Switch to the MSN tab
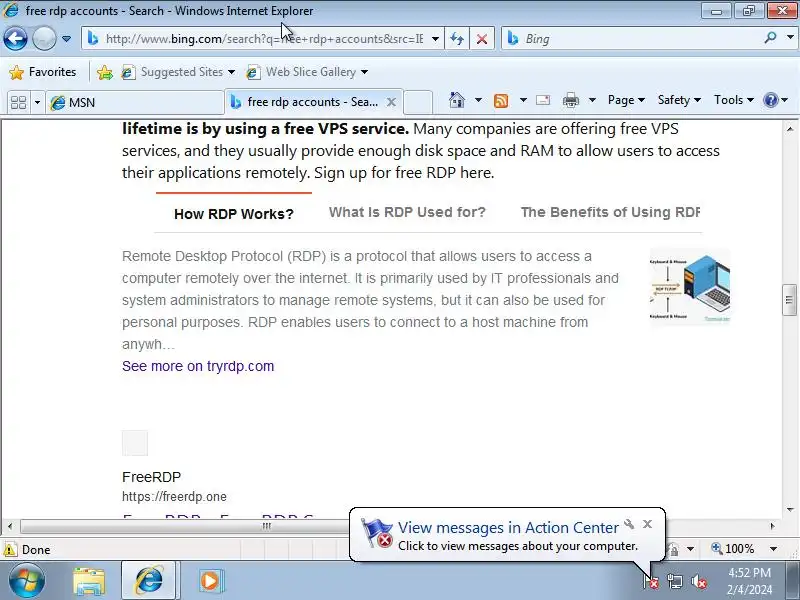The height and width of the screenshot is (600, 800). (x=135, y=103)
